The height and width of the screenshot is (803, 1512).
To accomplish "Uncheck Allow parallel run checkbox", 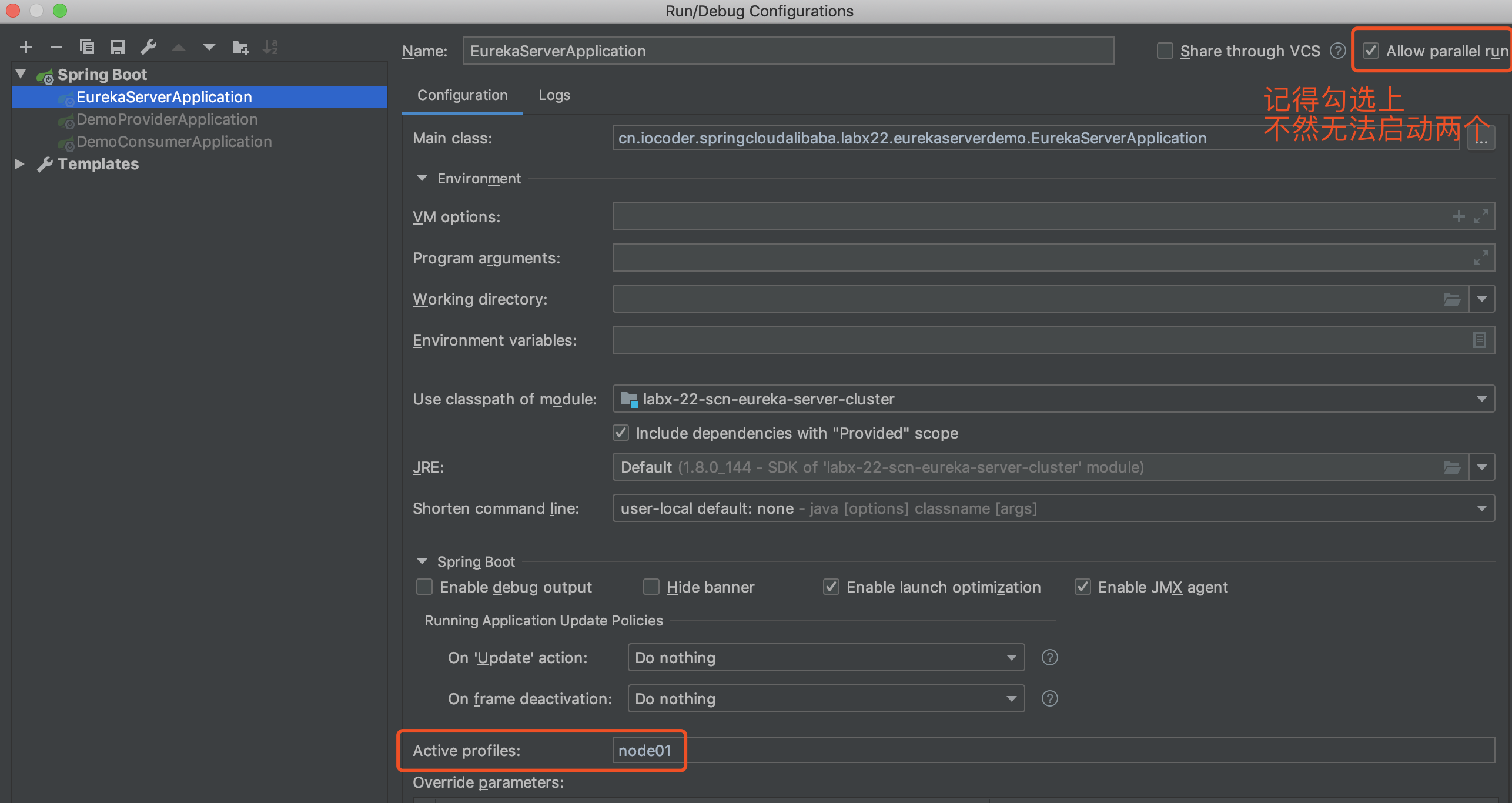I will click(1371, 51).
